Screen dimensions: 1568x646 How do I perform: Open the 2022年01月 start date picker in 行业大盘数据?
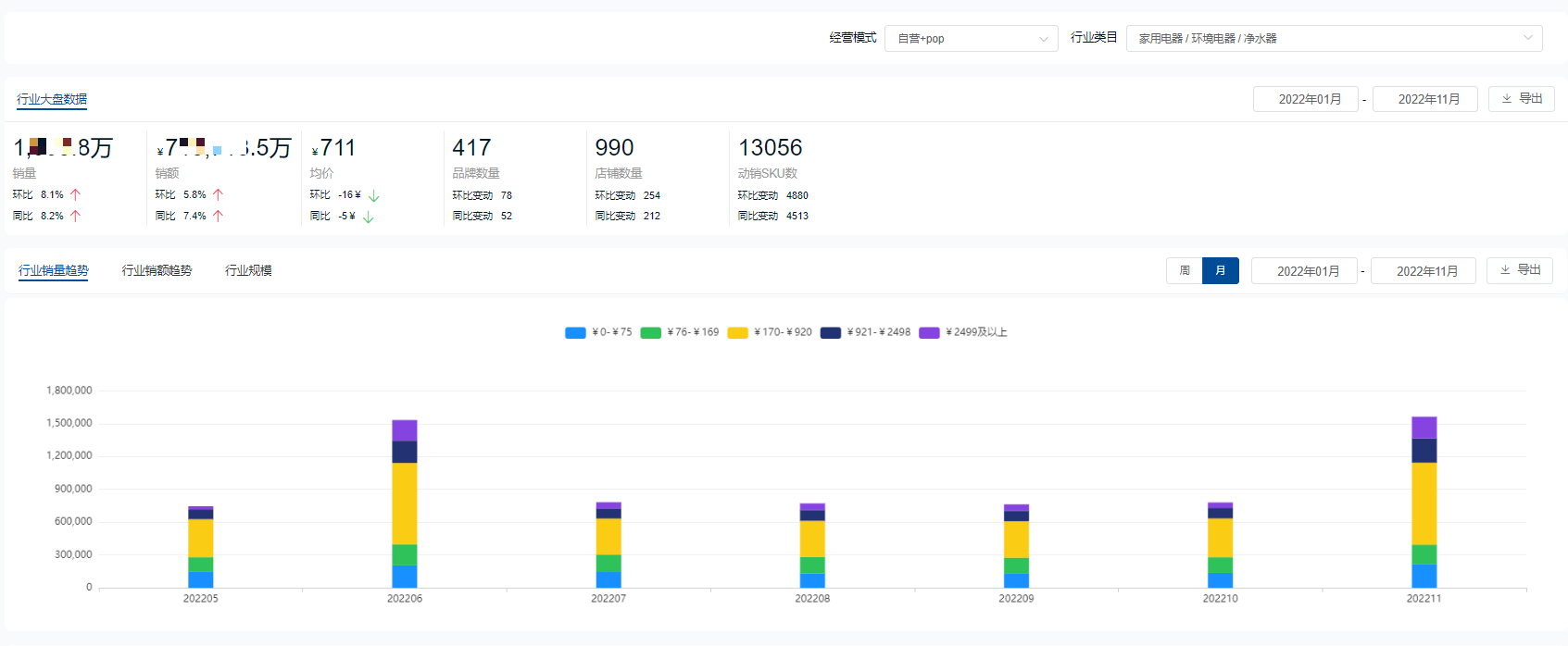(1305, 99)
